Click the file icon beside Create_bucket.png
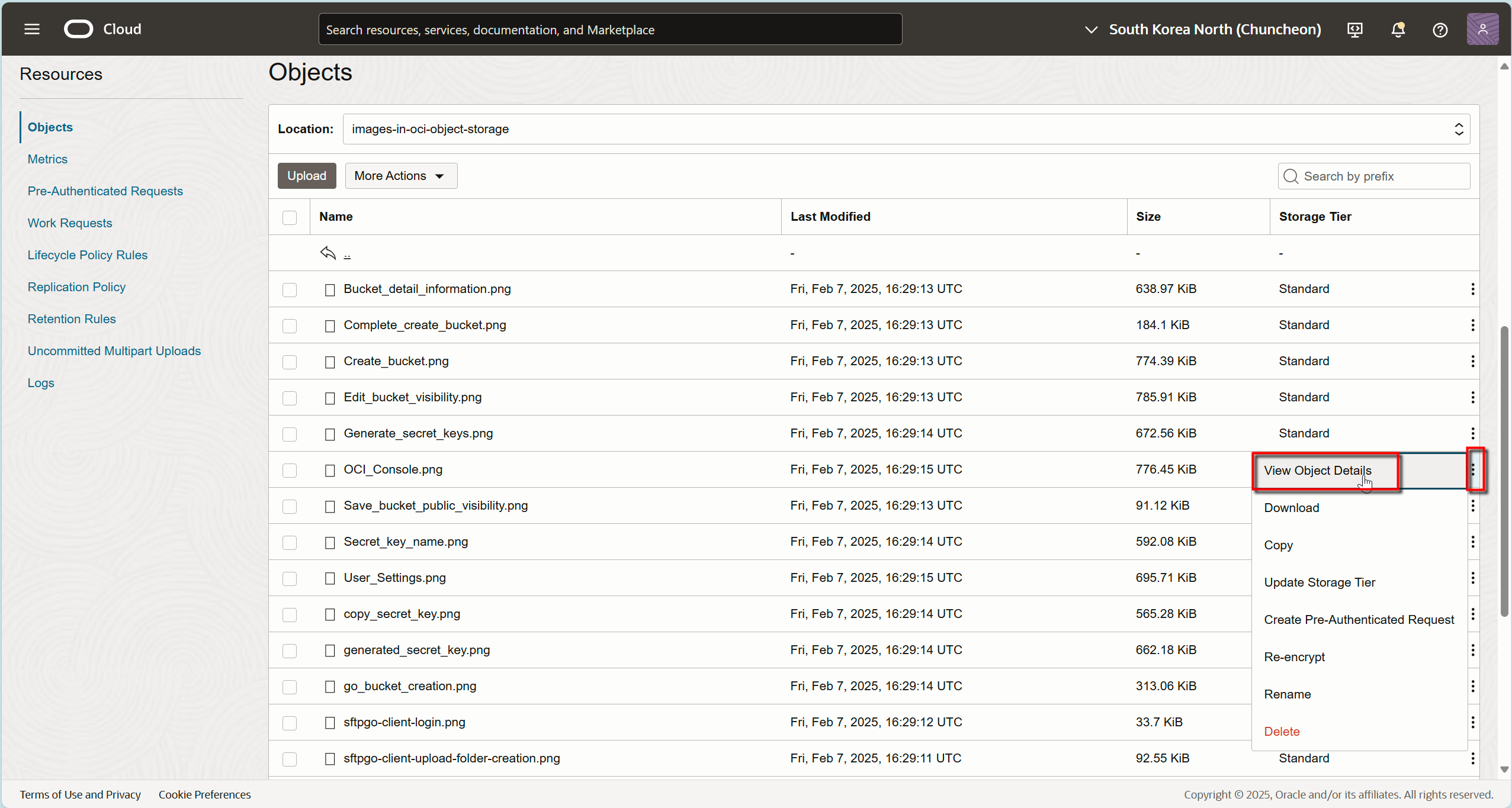 (330, 362)
